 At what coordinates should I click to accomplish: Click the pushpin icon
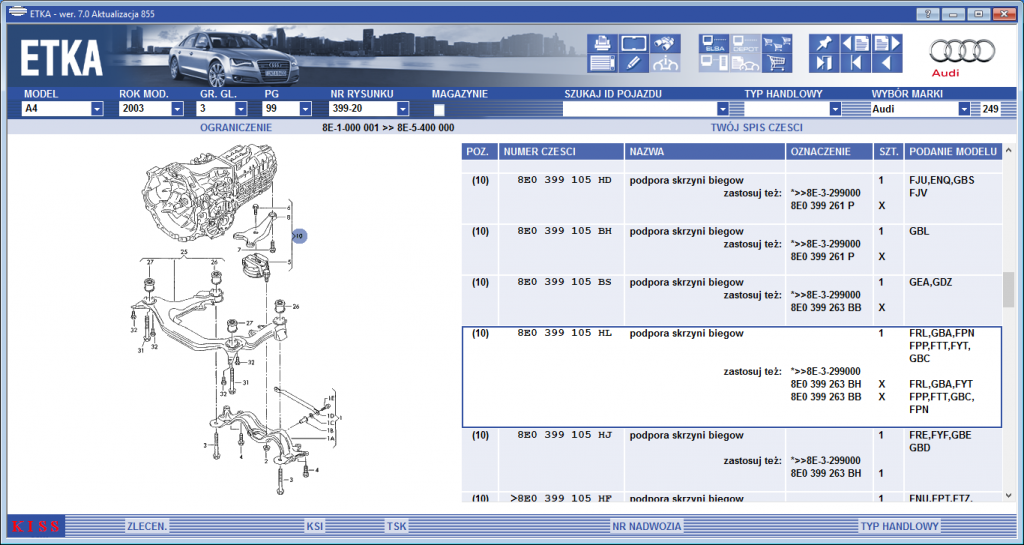pyautogui.click(x=824, y=44)
